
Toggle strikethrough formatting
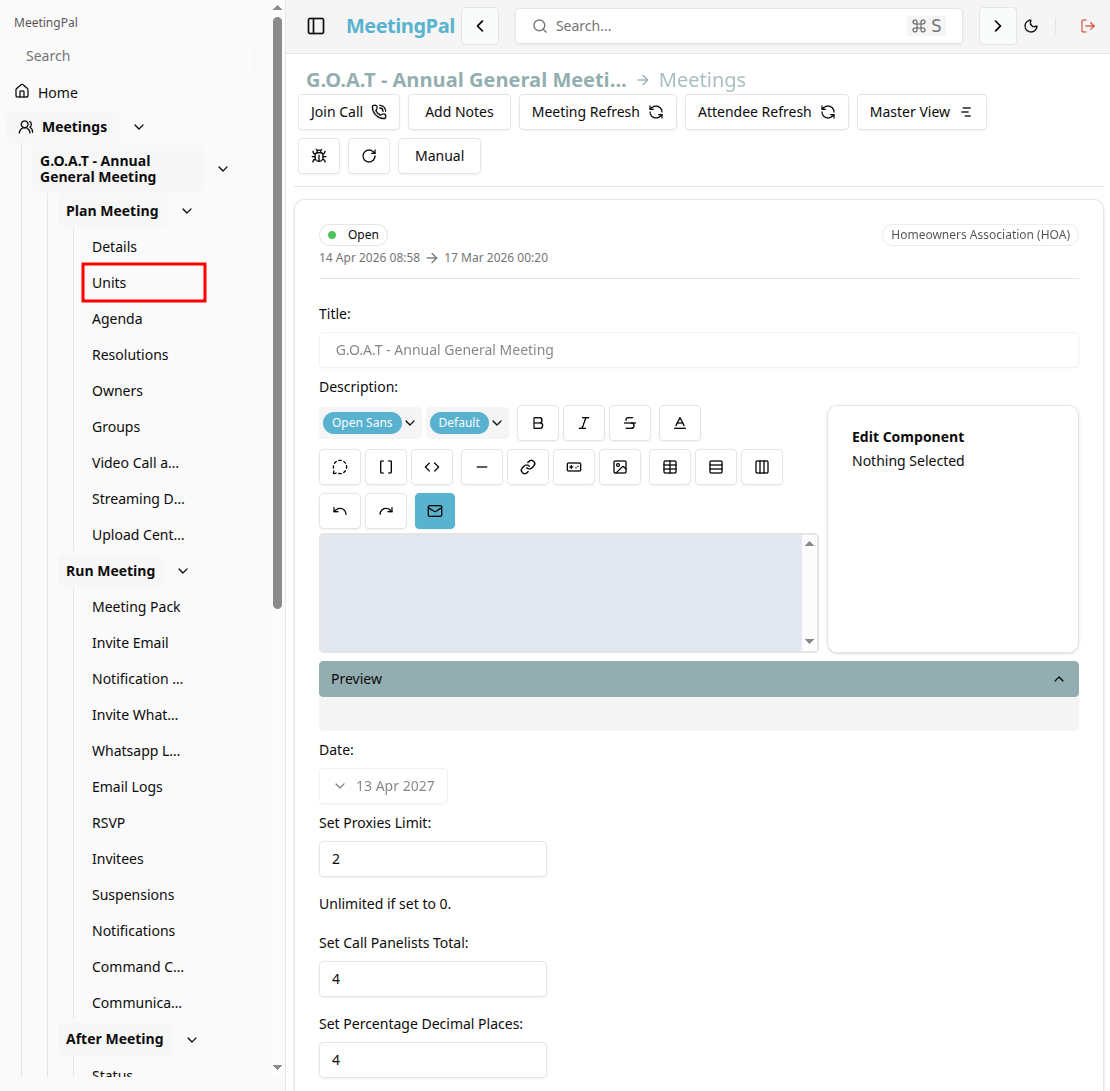629,423
